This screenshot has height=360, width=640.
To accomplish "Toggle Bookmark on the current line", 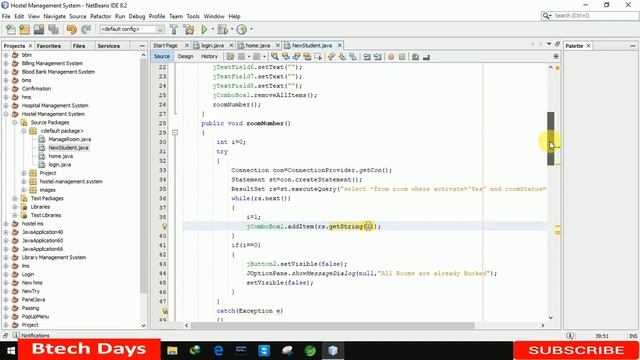I will coord(353,57).
